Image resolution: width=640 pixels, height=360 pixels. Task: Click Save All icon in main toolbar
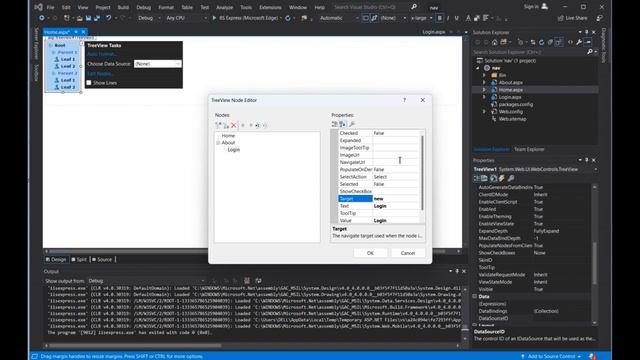(97, 18)
